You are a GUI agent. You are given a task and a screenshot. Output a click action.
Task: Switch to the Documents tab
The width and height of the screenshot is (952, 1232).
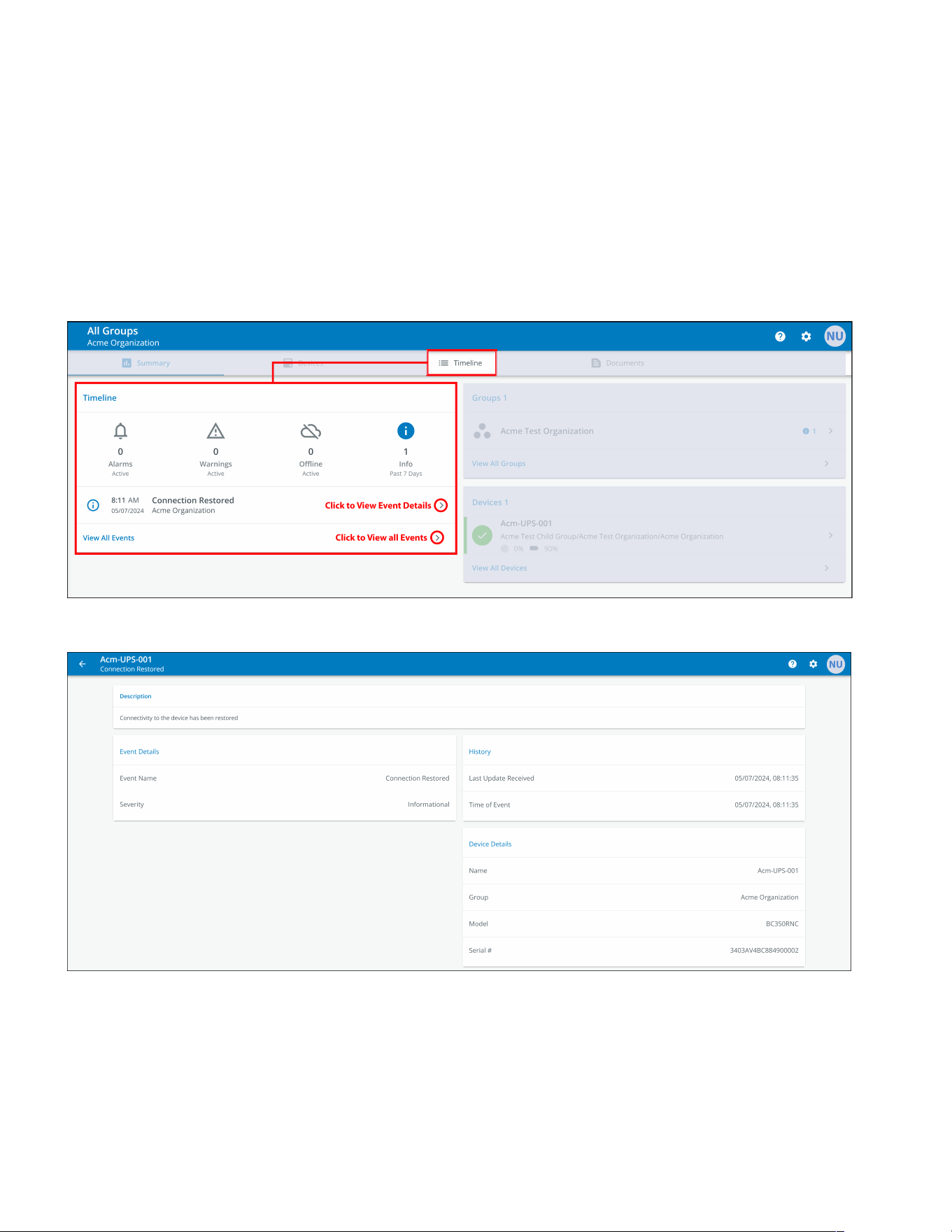(x=618, y=363)
